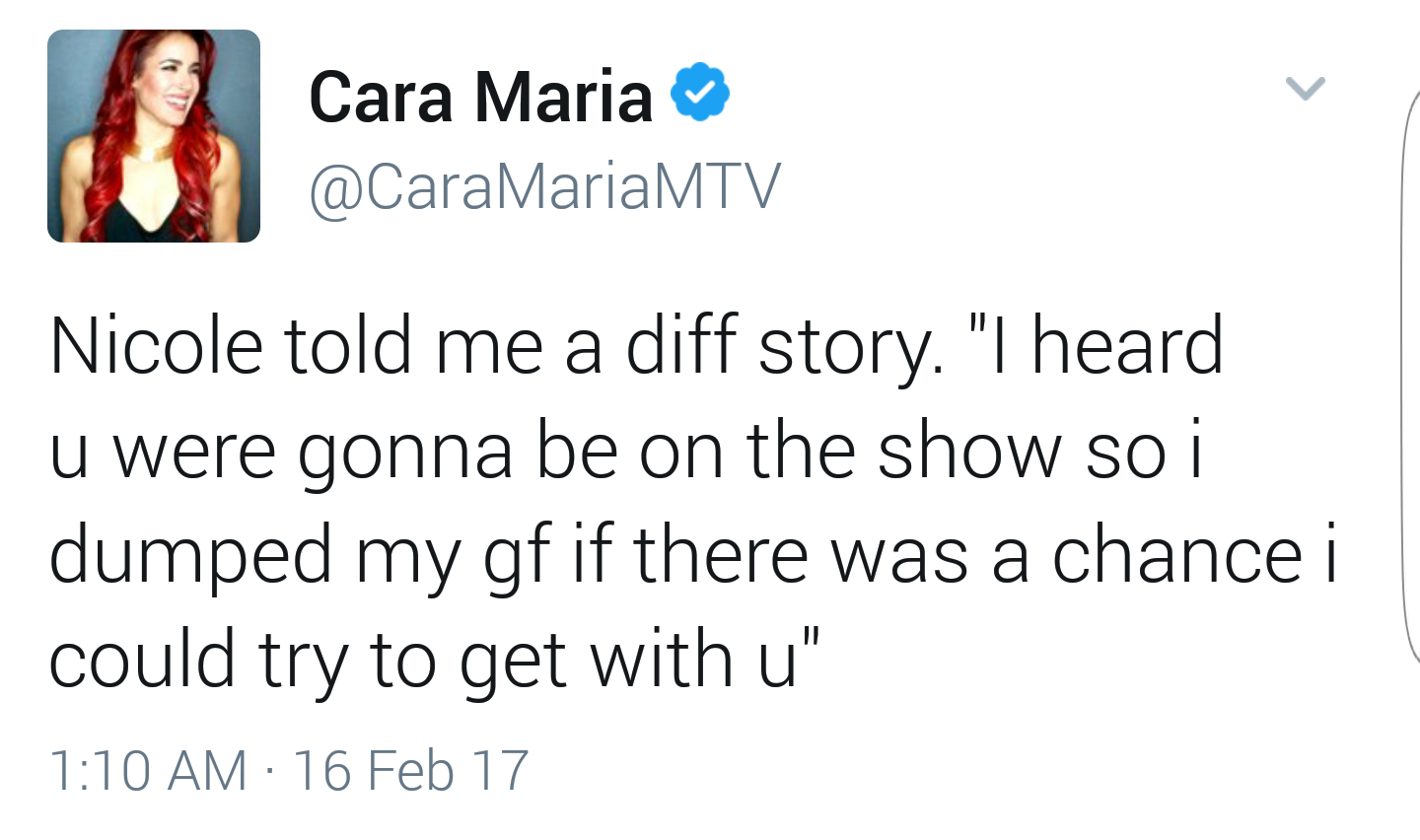This screenshot has height=840, width=1420.
Task: Tap the tweet line starting 'dumped my gf'
Action: click(x=694, y=557)
